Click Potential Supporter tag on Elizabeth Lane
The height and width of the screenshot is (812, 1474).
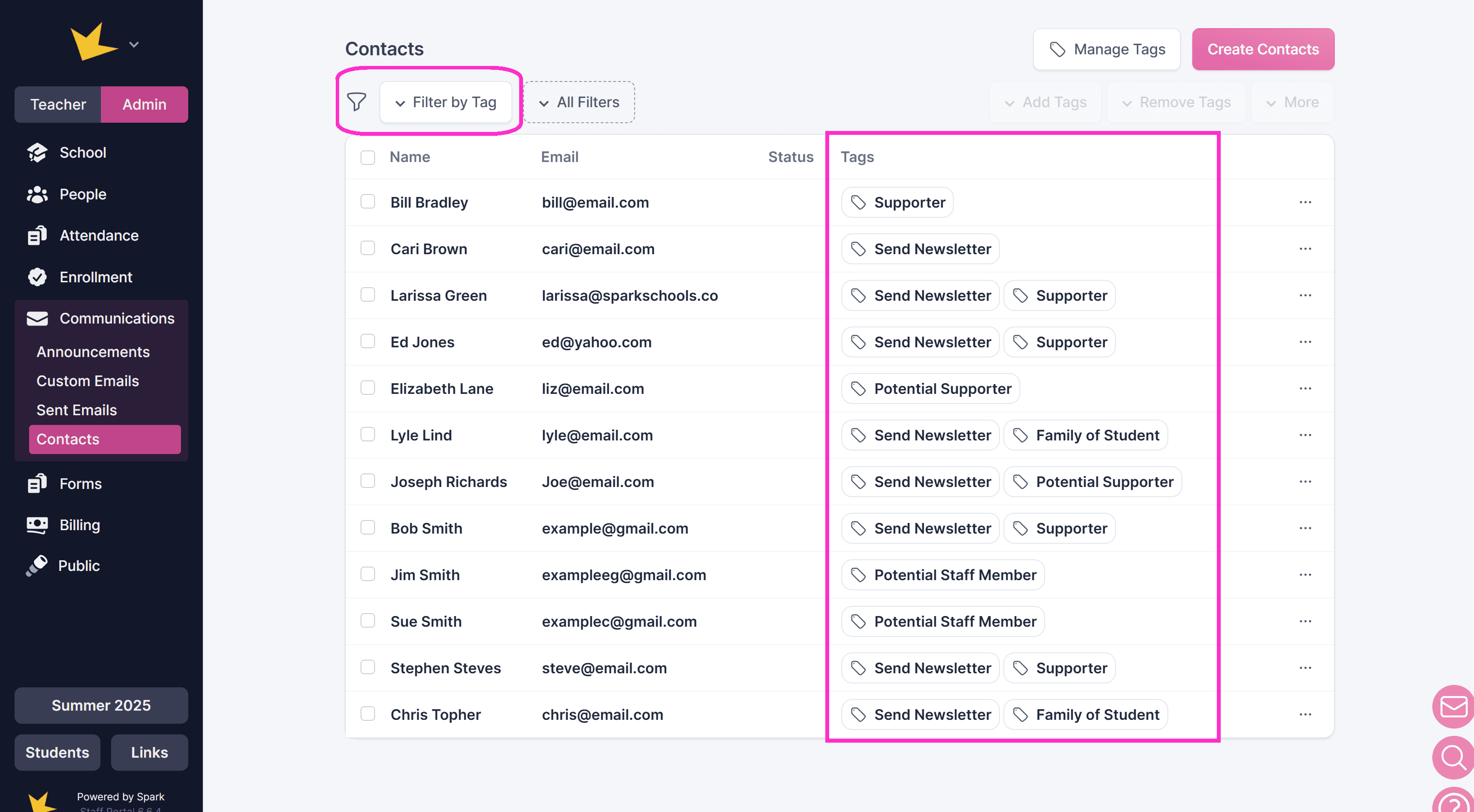[931, 389]
